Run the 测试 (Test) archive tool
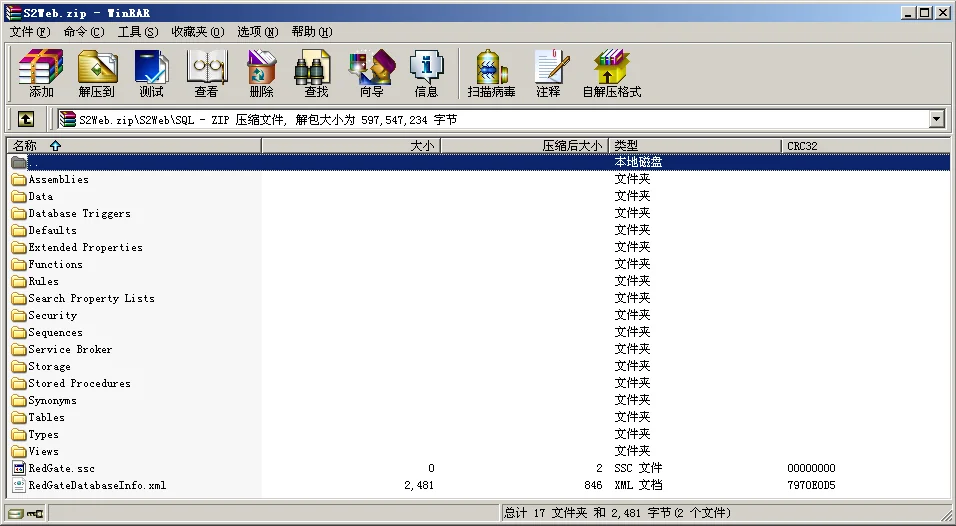This screenshot has height=526, width=956. (x=151, y=73)
